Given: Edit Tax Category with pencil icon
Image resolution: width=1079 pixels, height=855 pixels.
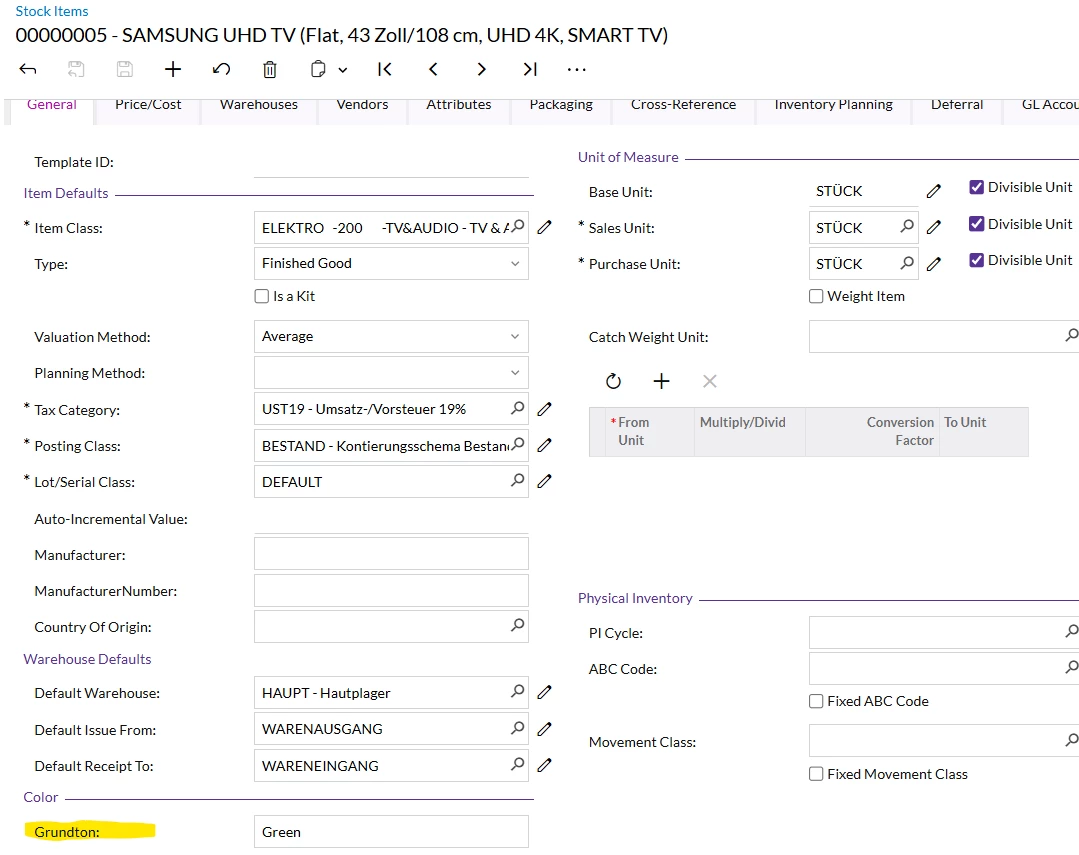Looking at the screenshot, I should click(544, 409).
